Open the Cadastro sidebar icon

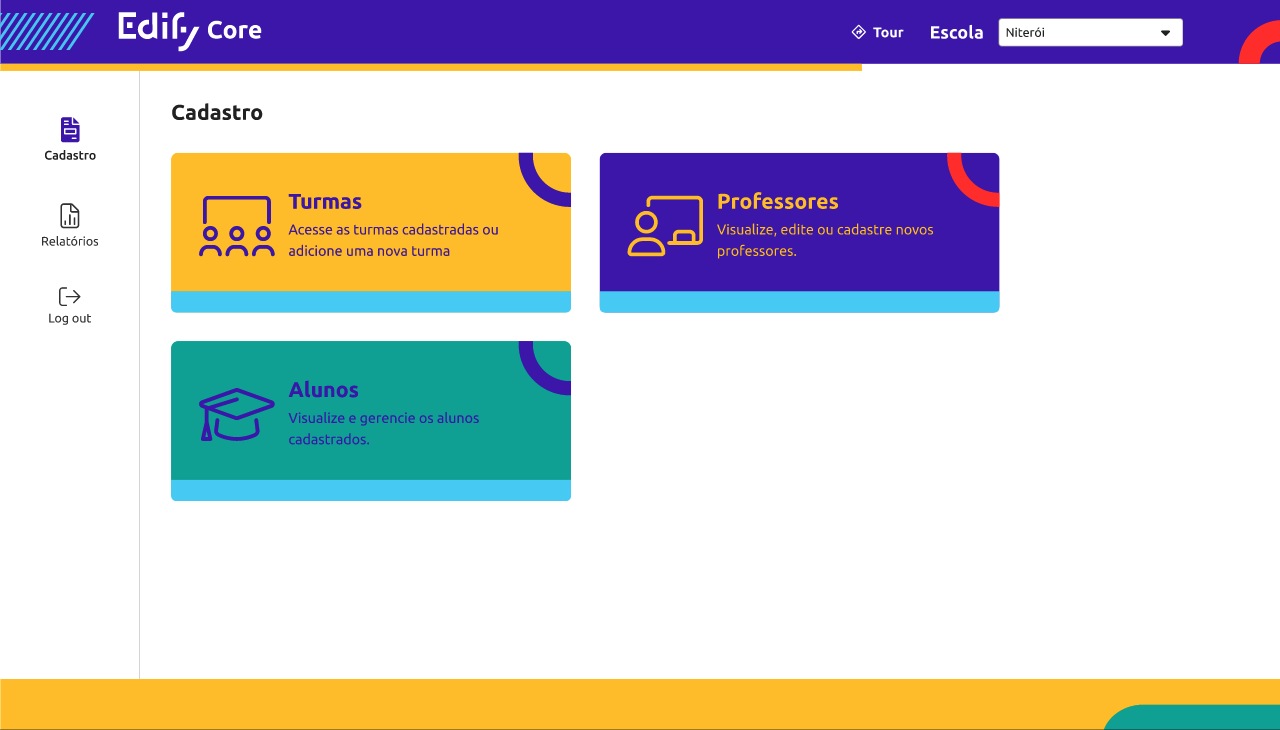pyautogui.click(x=70, y=129)
